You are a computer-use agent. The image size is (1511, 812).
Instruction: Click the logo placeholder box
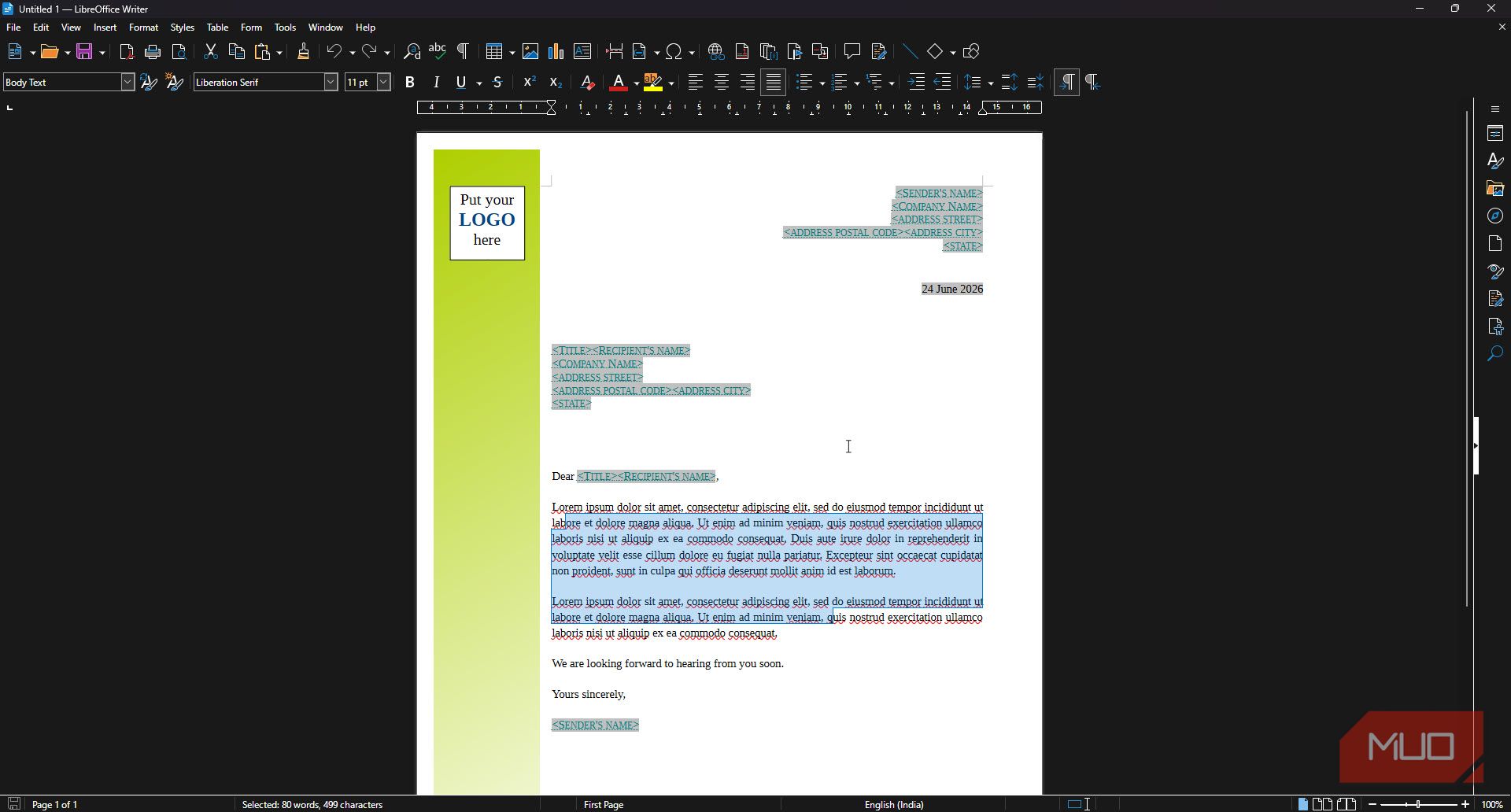pyautogui.click(x=487, y=223)
